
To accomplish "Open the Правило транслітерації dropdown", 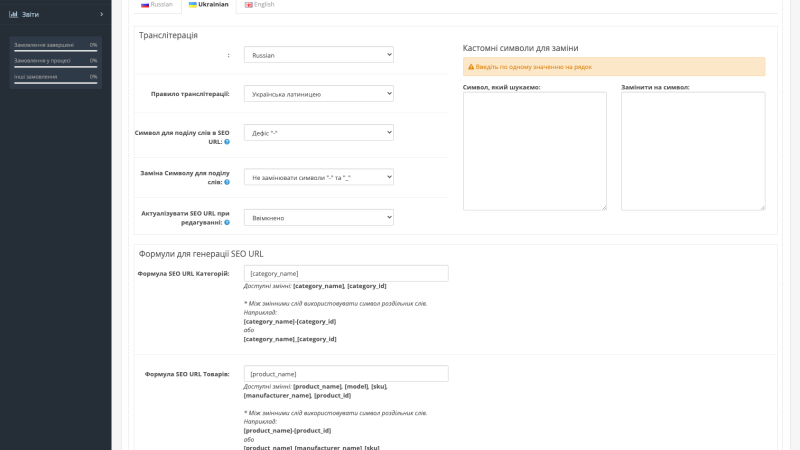I will pos(318,93).
